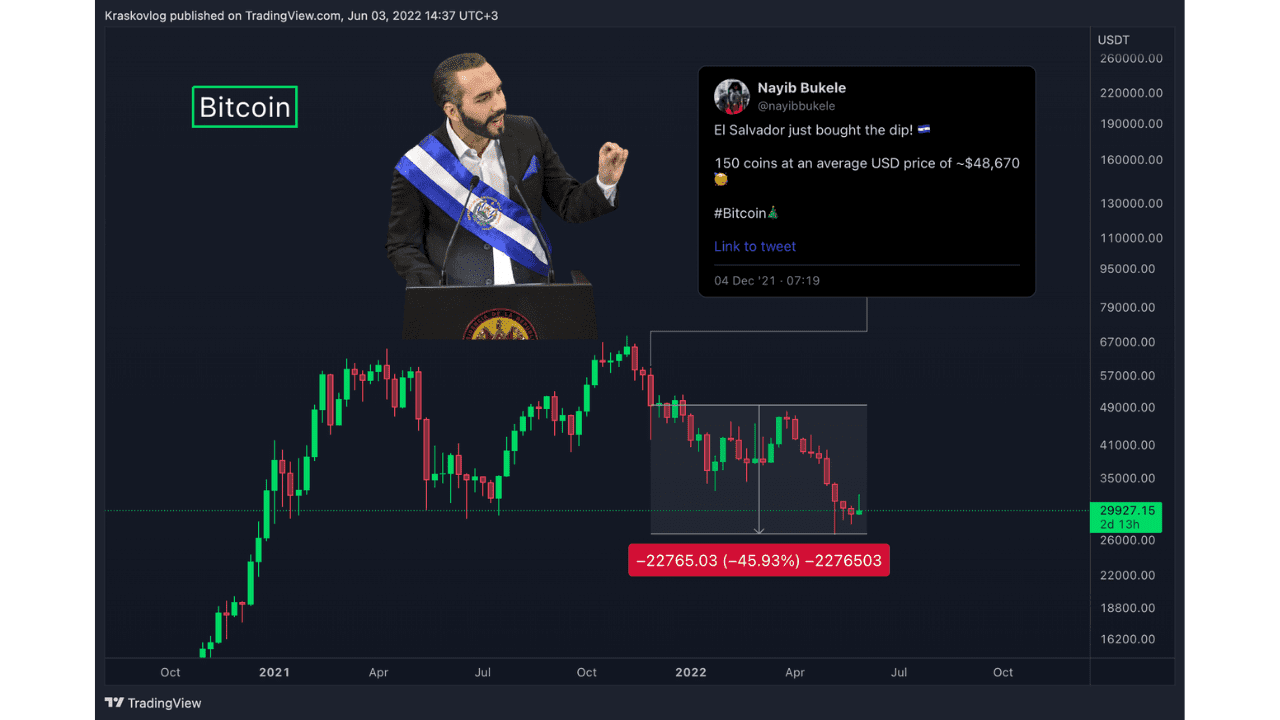Click the #Bitcoin hashtag in the tweet
Screen dimensions: 1280x720
point(740,213)
